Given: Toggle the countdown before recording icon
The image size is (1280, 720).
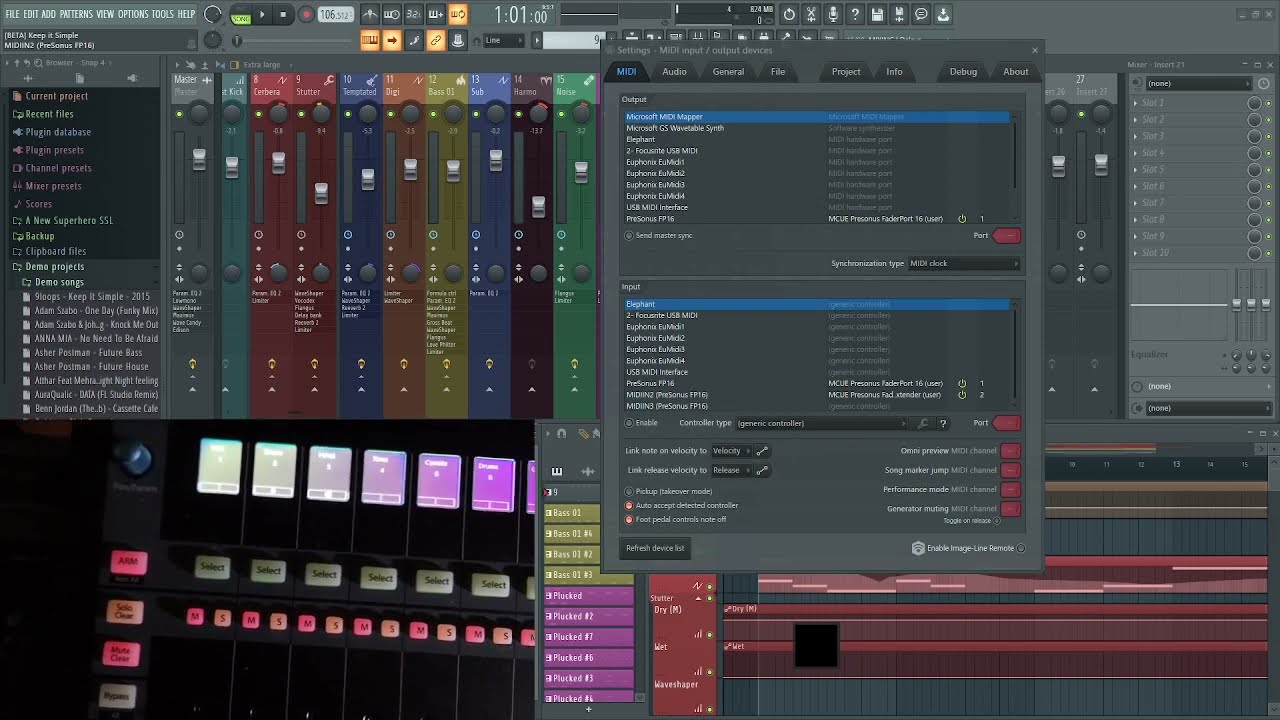Looking at the screenshot, I should 414,15.
